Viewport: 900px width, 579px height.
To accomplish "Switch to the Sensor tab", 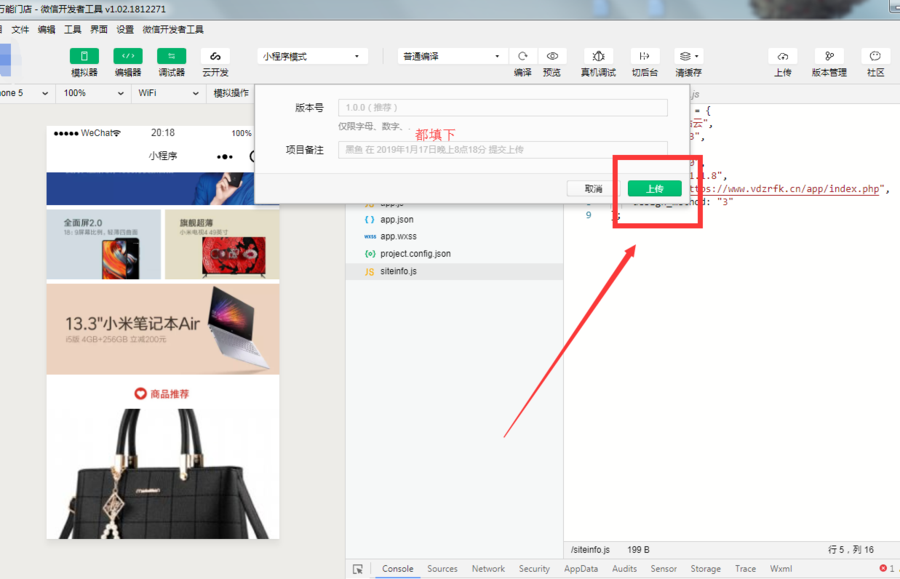I will pos(664,569).
